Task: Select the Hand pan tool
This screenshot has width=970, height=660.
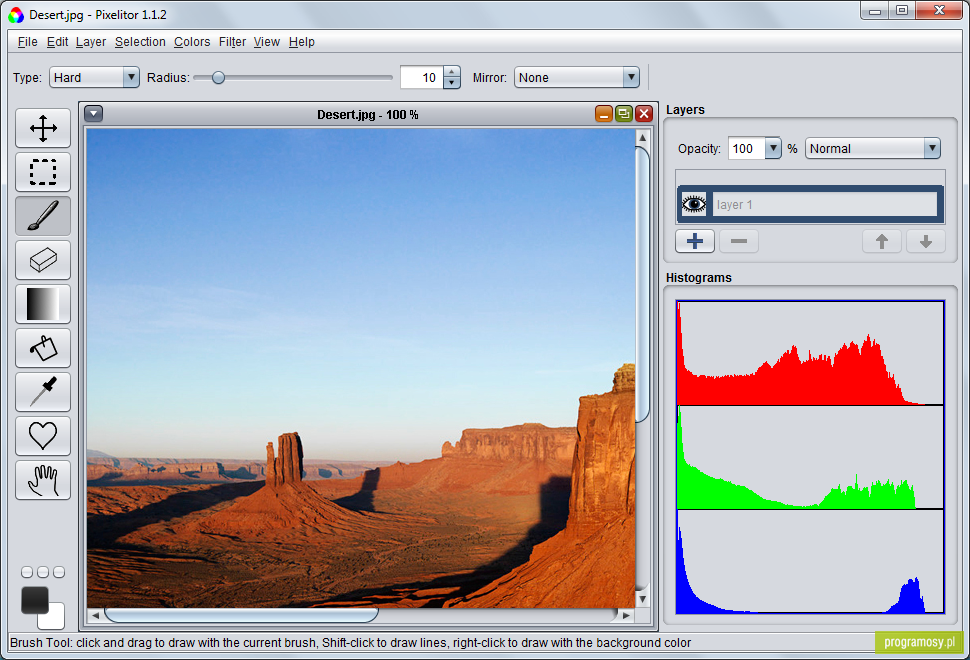Action: point(43,480)
